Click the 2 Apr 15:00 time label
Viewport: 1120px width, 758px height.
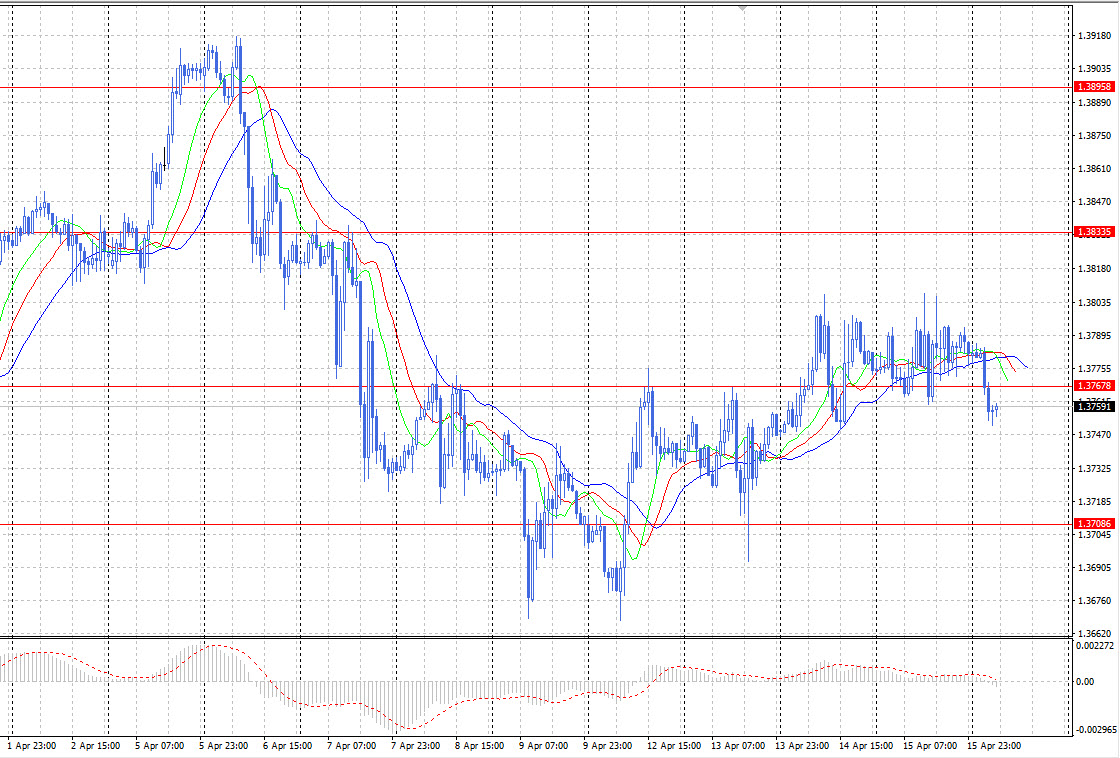click(x=96, y=746)
